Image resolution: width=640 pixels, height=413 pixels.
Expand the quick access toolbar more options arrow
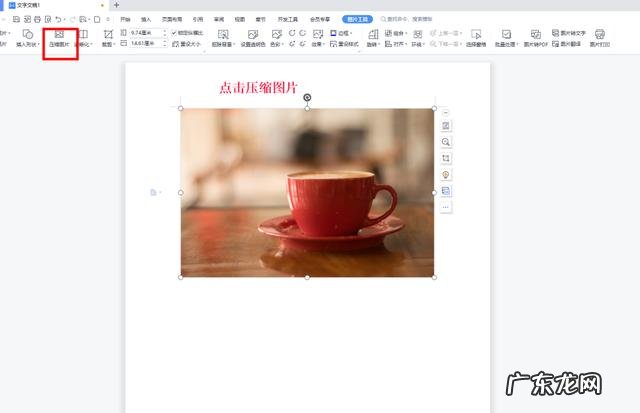point(108,19)
